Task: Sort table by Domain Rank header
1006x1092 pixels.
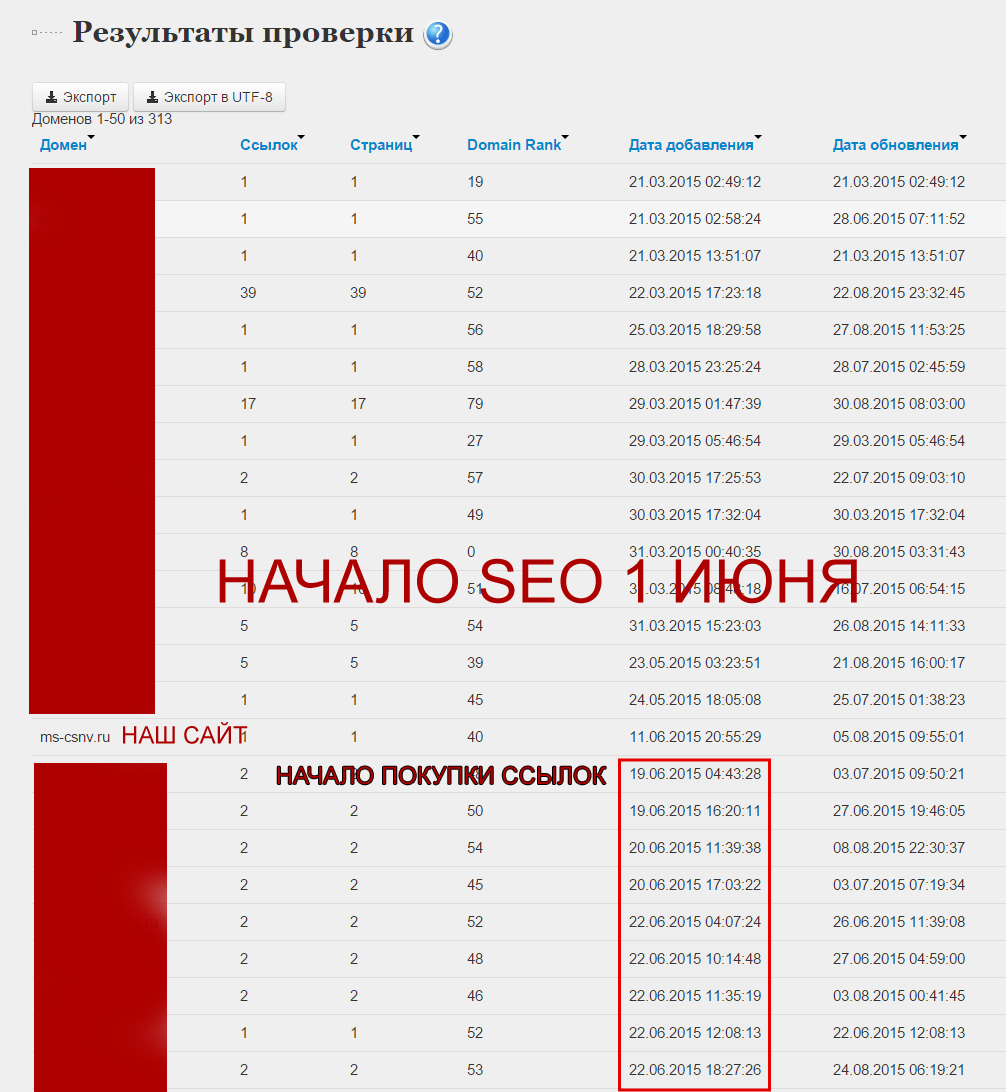Action: (514, 145)
